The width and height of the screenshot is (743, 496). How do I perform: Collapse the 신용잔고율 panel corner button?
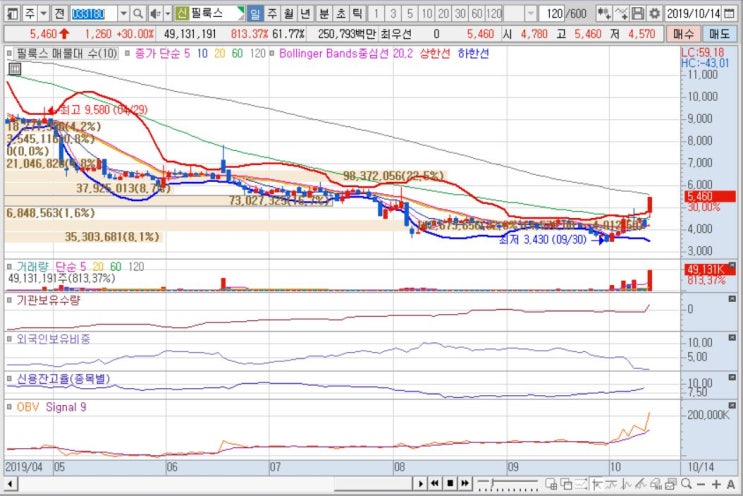732,378
